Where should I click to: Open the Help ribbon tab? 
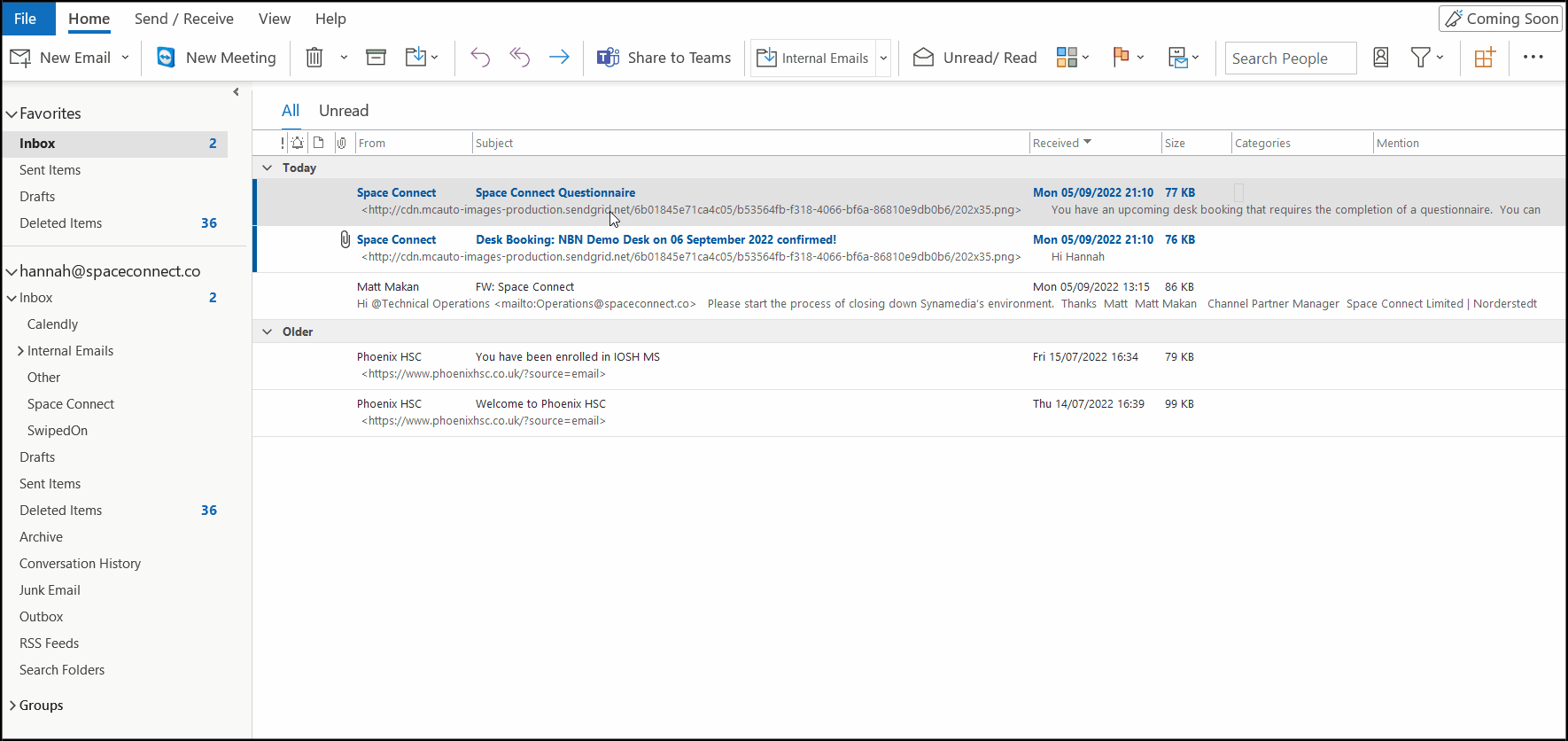click(x=330, y=19)
